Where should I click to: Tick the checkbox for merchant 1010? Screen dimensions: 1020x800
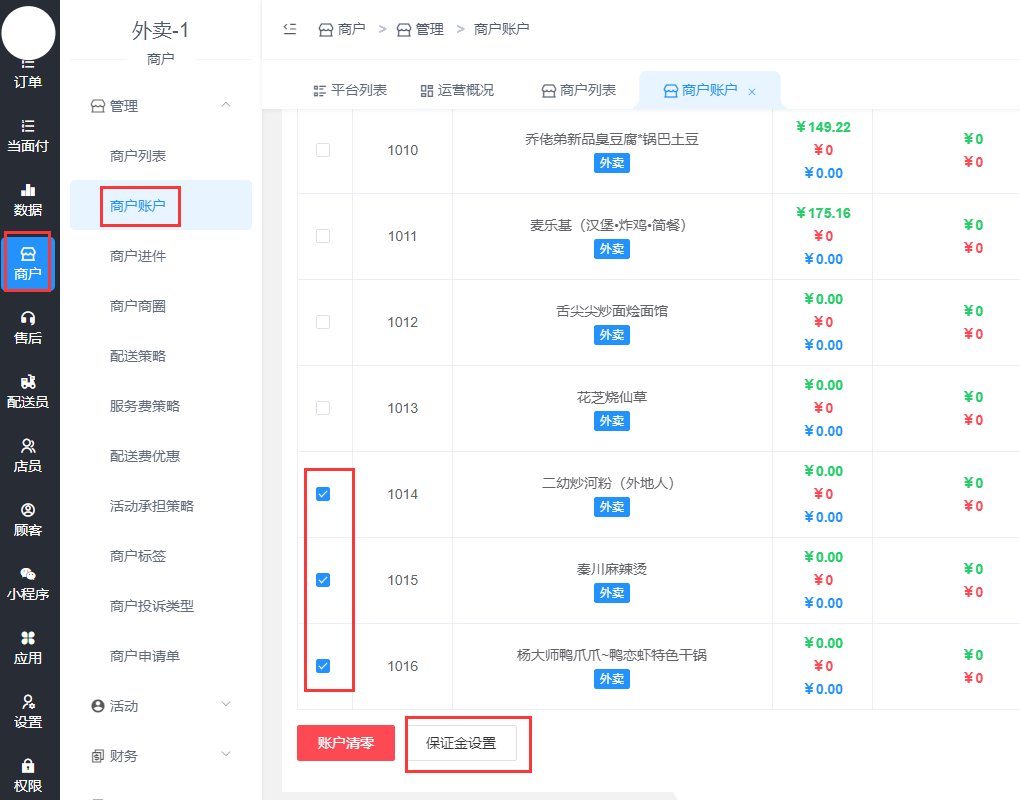(x=323, y=150)
